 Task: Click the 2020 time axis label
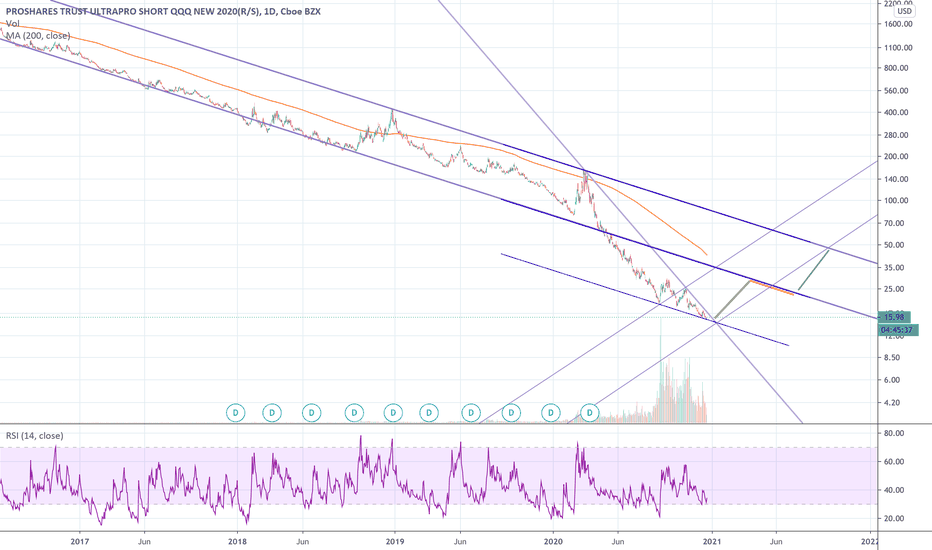553,542
